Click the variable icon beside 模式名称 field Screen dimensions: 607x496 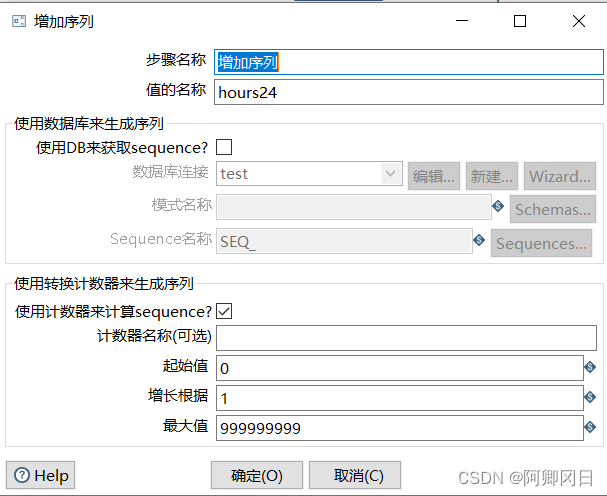(498, 206)
